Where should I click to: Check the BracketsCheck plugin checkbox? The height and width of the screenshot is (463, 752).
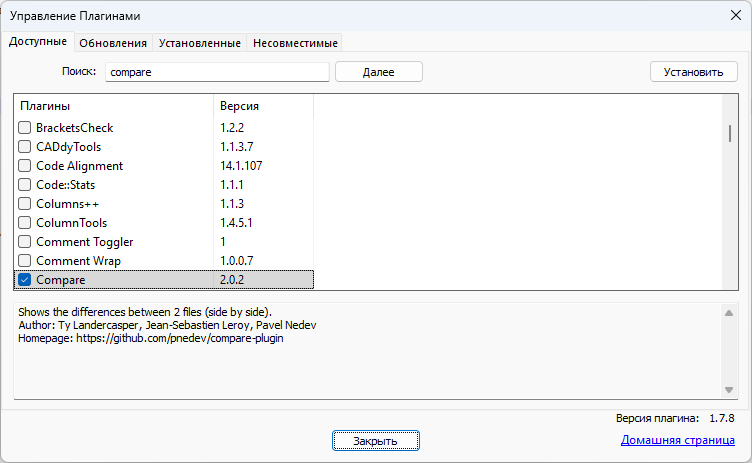pos(25,128)
